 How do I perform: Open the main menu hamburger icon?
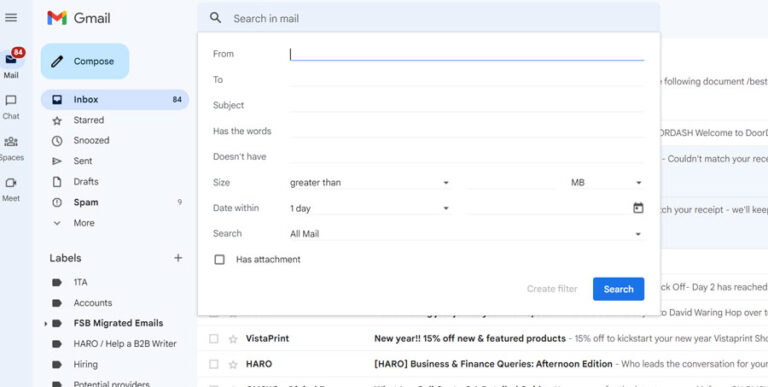coord(11,18)
